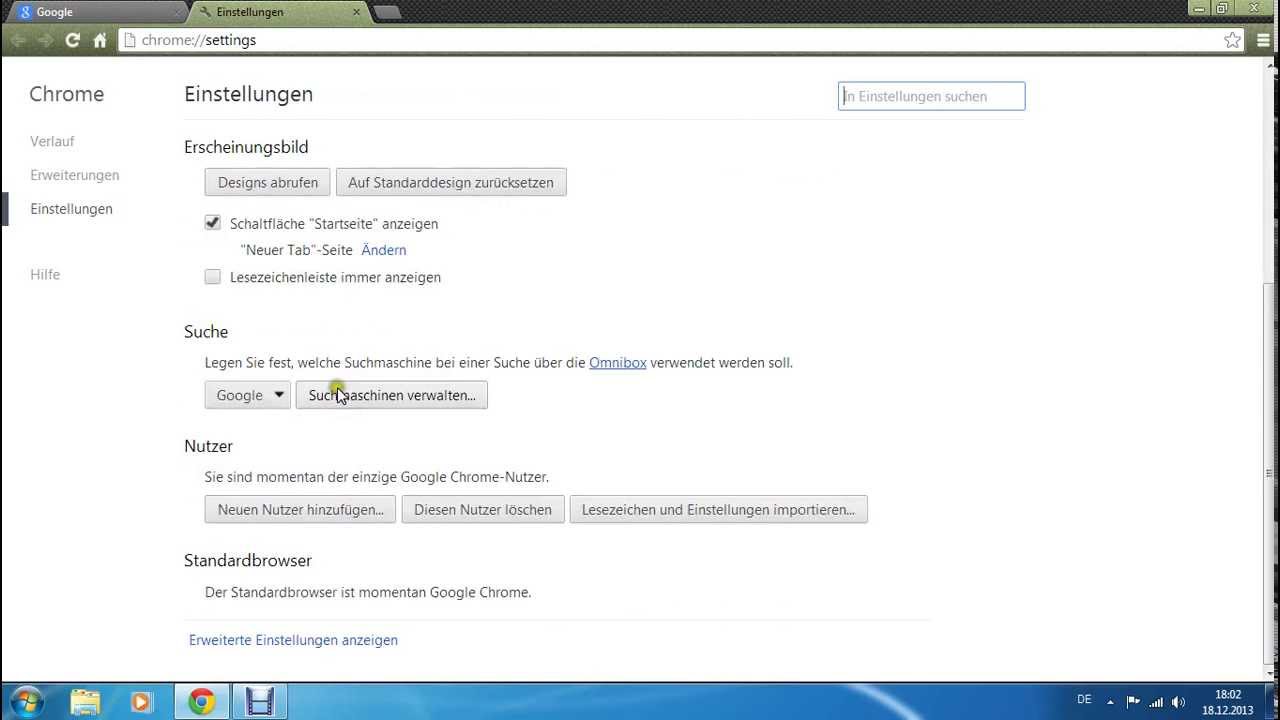This screenshot has width=1280, height=720.
Task: Open Erweiterte Einstellungen anzeigen link
Action: [x=293, y=640]
